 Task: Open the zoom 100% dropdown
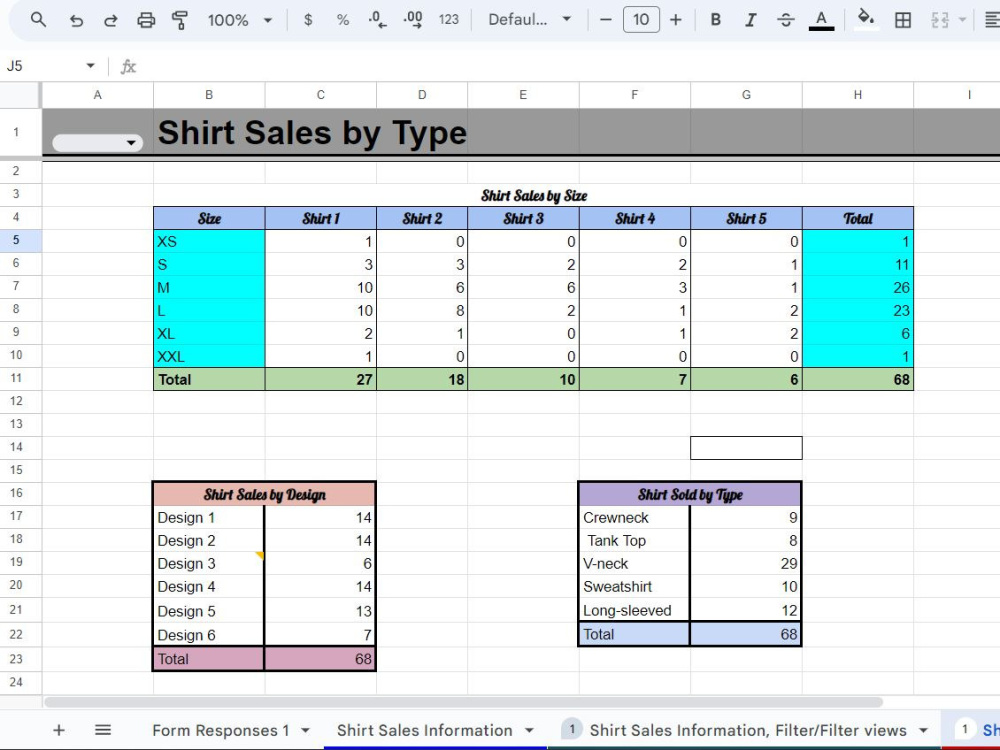point(240,20)
